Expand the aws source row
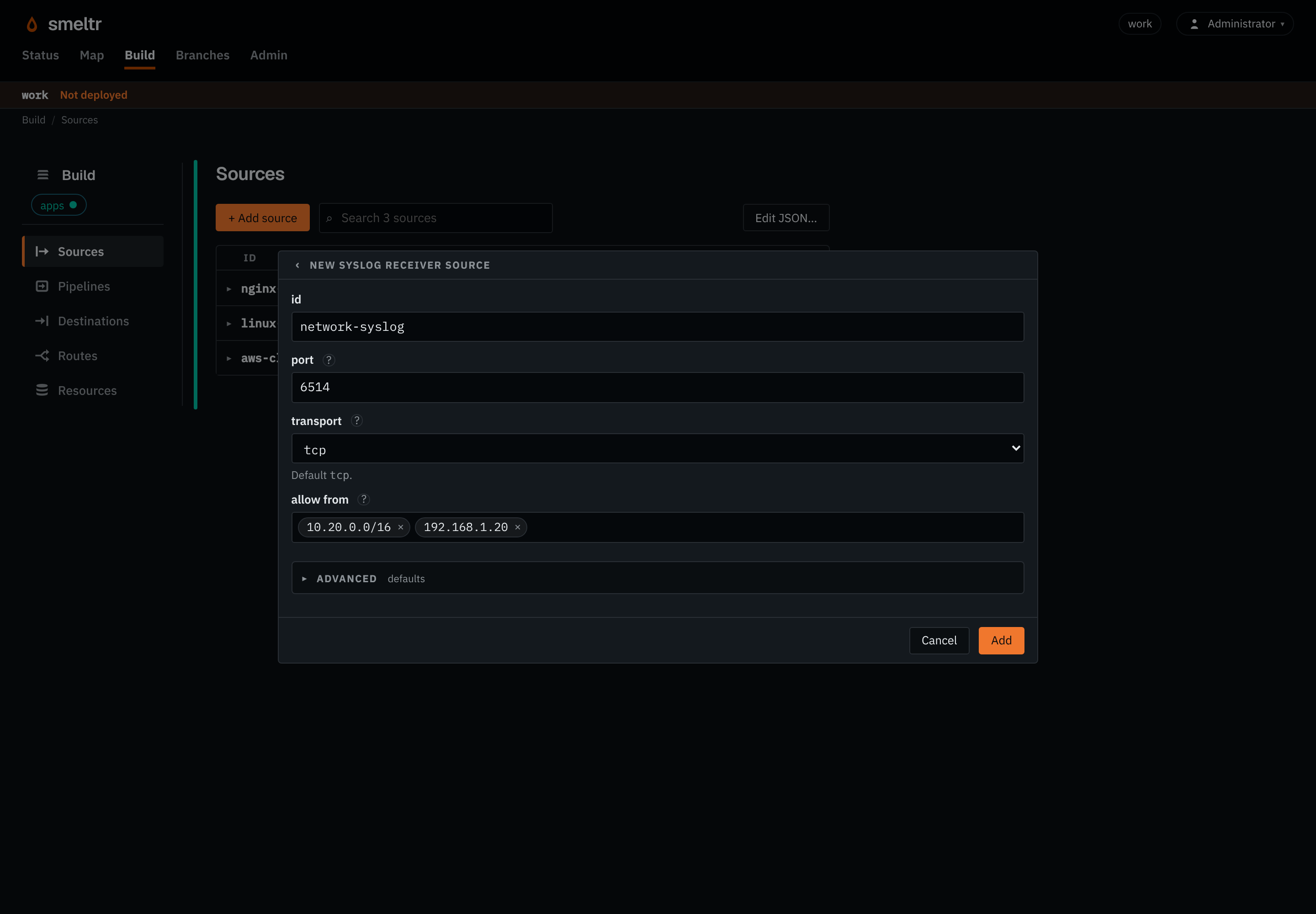1316x914 pixels. tap(228, 358)
